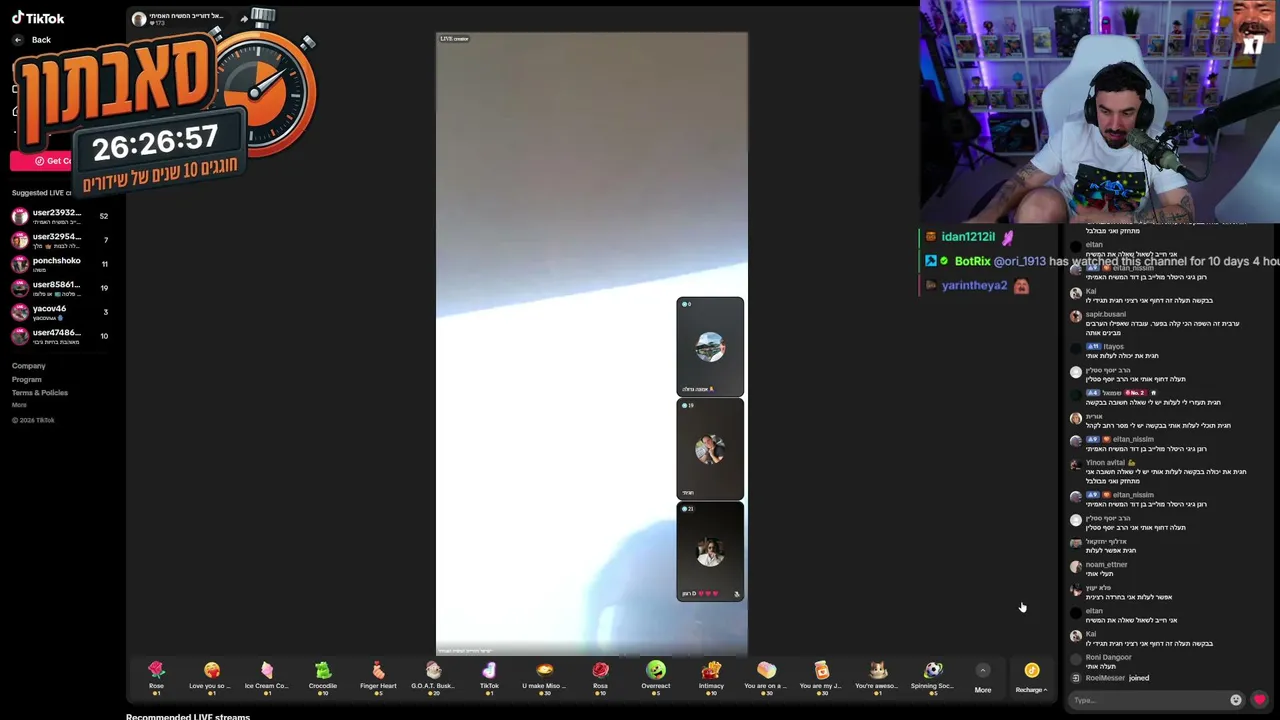The width and height of the screenshot is (1280, 720).
Task: Send the Spinning Soccer gift
Action: point(932,677)
